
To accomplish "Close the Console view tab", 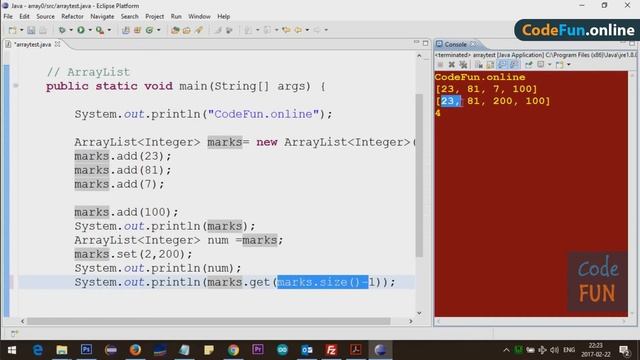I will pos(473,44).
